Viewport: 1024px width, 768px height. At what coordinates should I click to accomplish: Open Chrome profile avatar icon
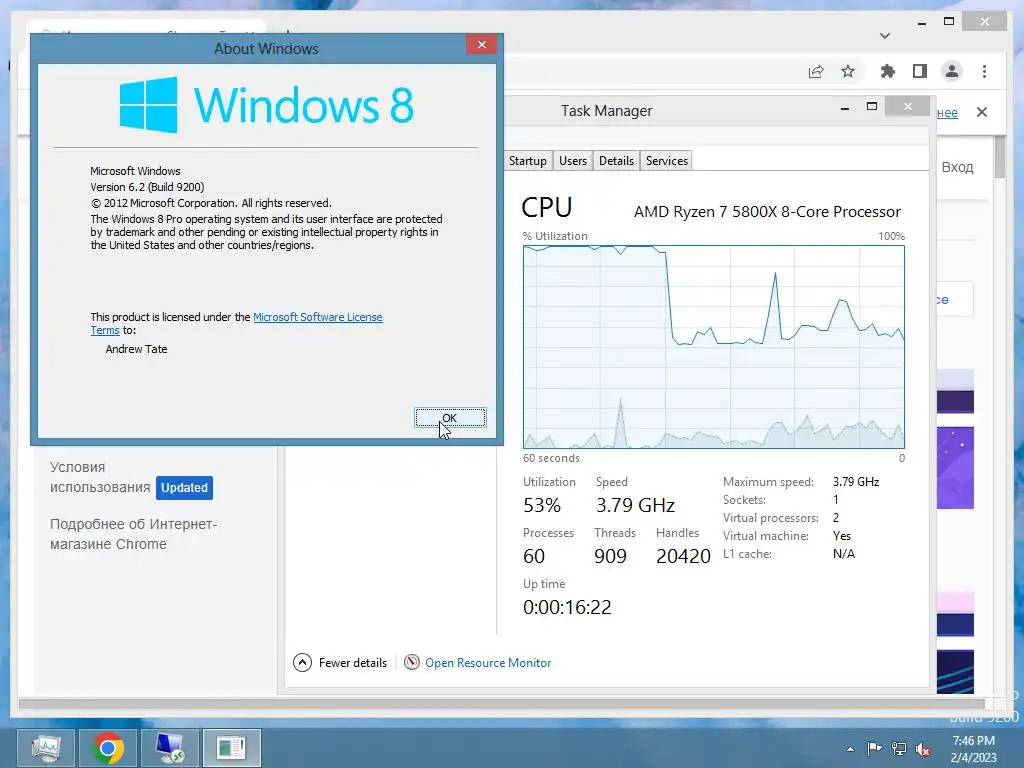click(x=952, y=72)
